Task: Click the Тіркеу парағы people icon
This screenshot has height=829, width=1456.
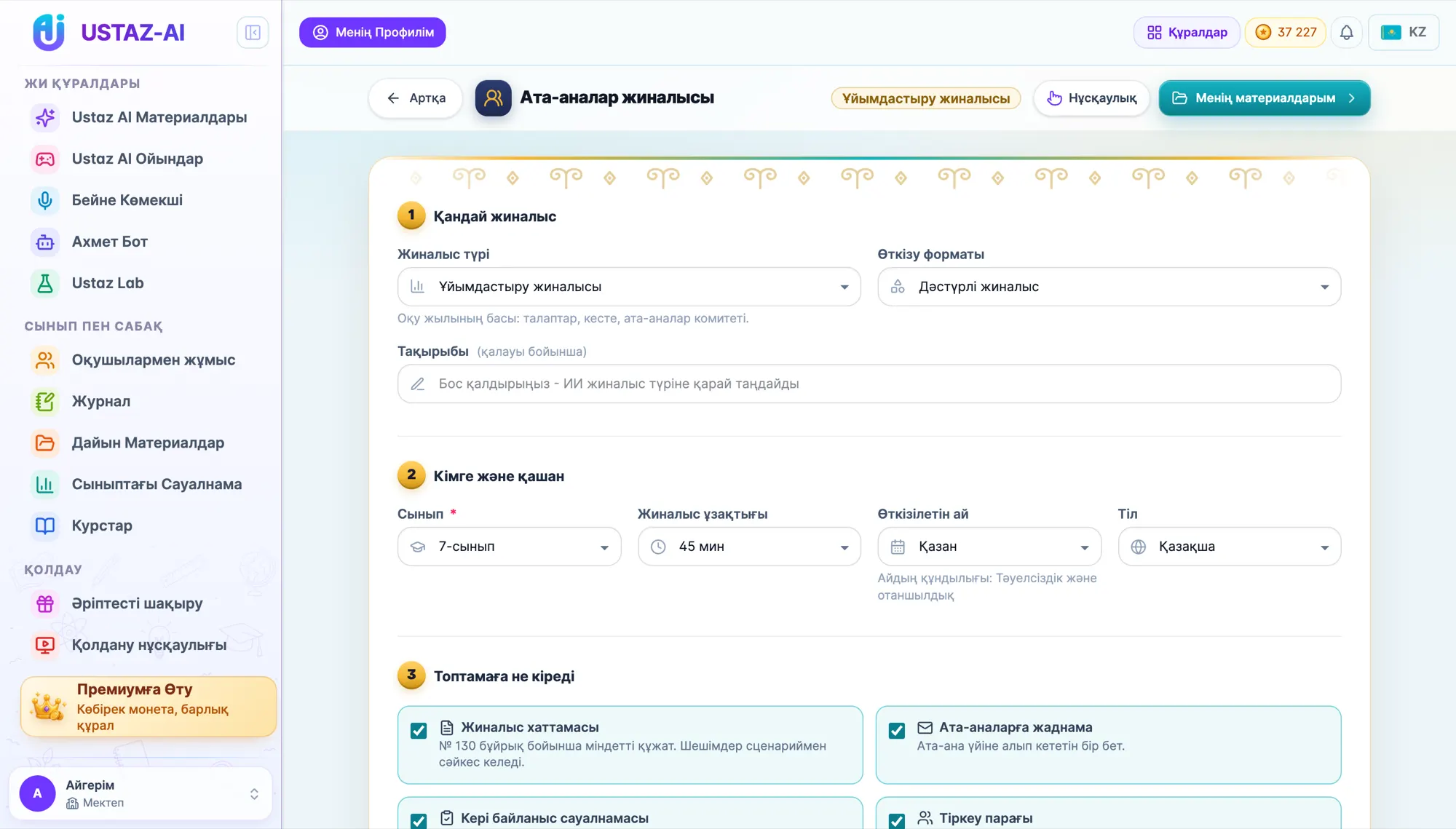Action: (x=925, y=818)
